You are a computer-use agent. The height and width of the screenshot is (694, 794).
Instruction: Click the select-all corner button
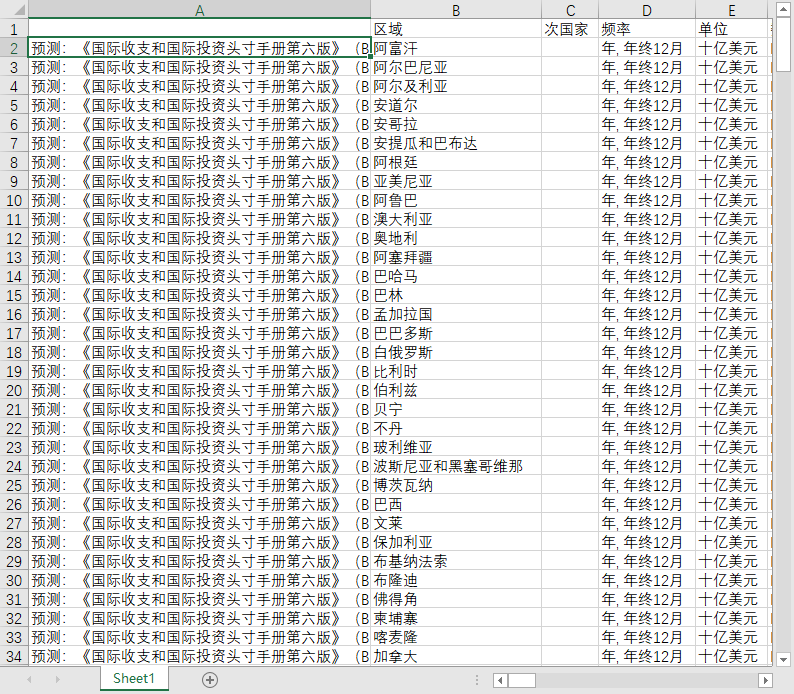[x=14, y=10]
